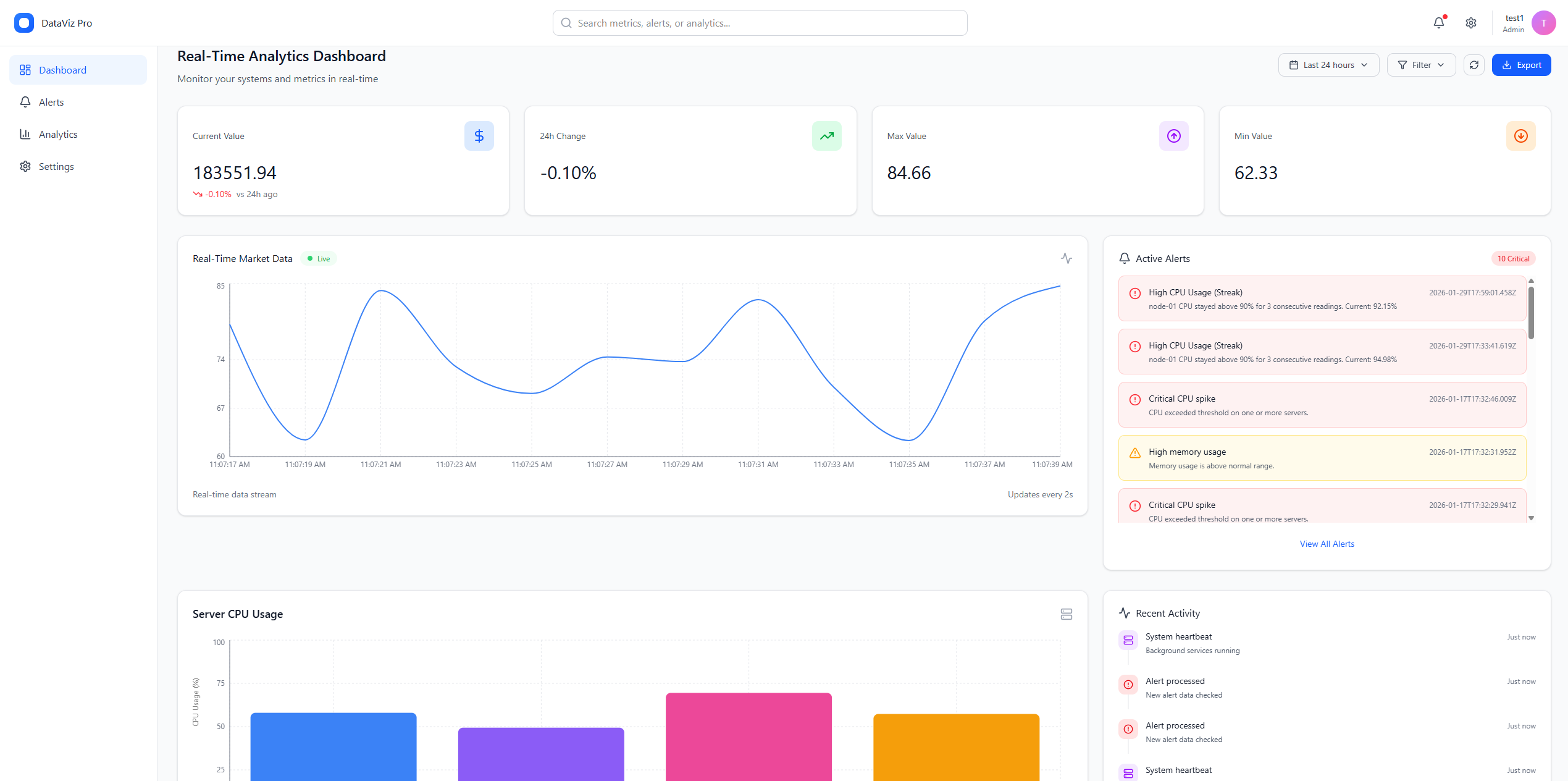Click the activity pulse icon on market chart
This screenshot has height=781, width=1568.
(x=1066, y=258)
